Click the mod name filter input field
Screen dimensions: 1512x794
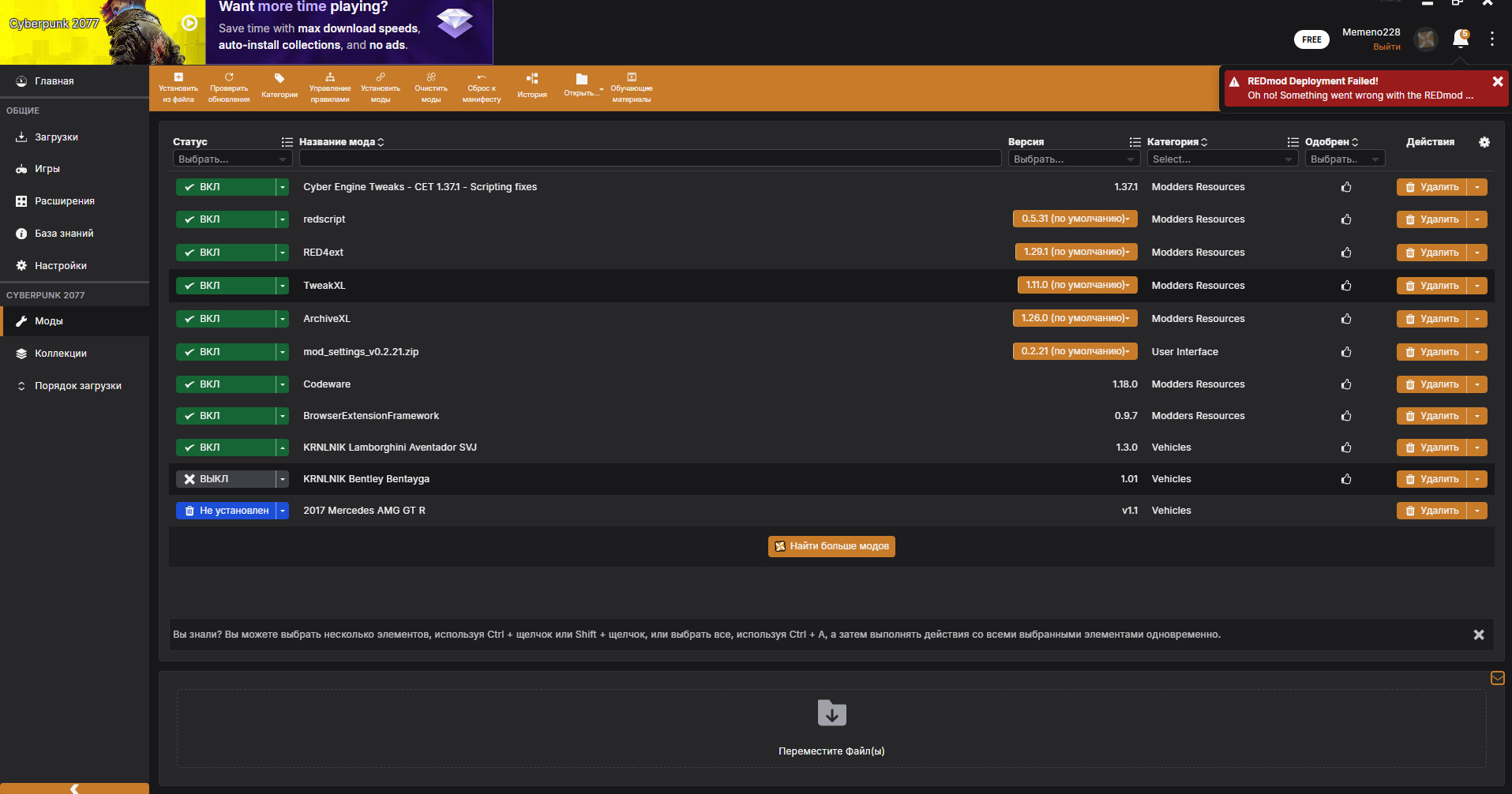[x=650, y=159]
